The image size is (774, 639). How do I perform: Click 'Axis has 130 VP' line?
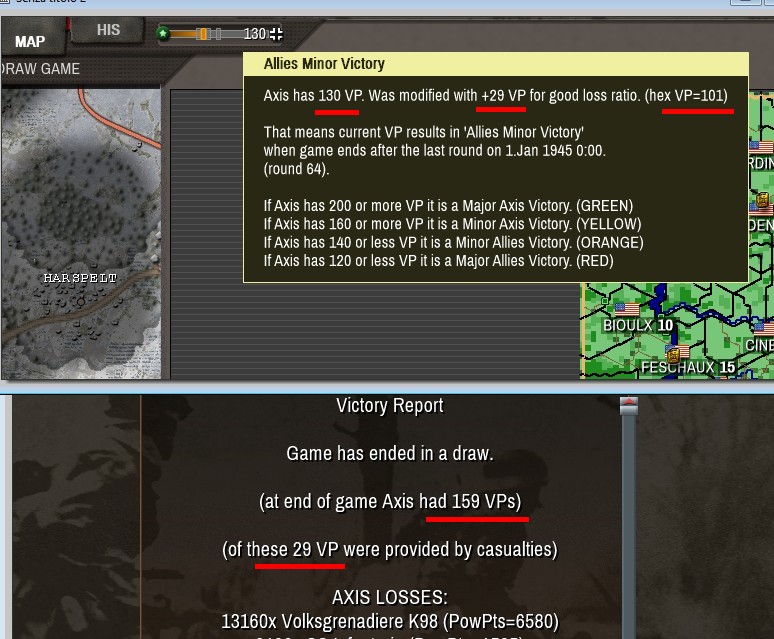coord(495,95)
